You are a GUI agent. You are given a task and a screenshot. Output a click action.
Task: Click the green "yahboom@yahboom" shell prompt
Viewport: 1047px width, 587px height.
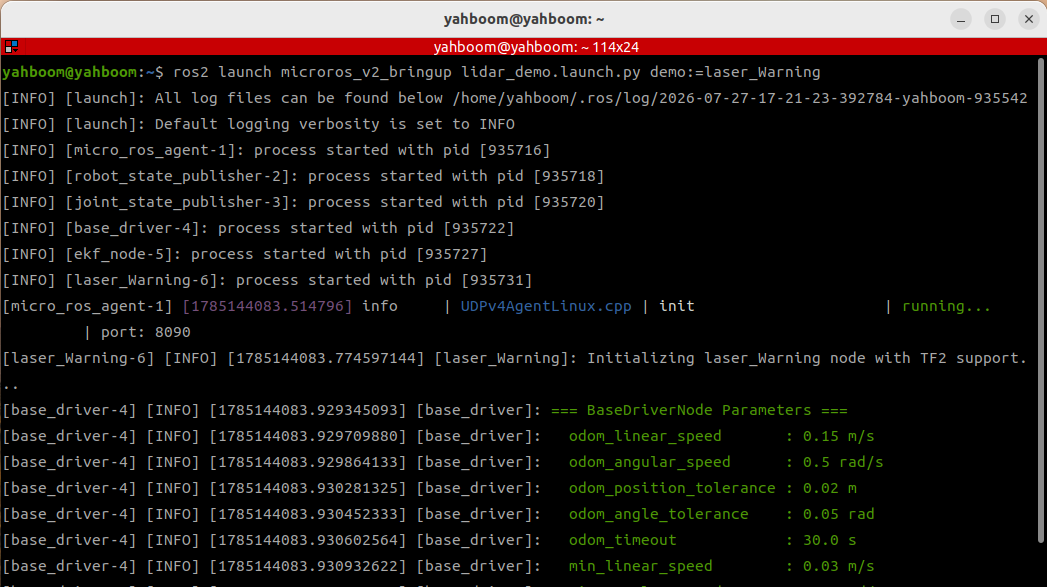(69, 72)
